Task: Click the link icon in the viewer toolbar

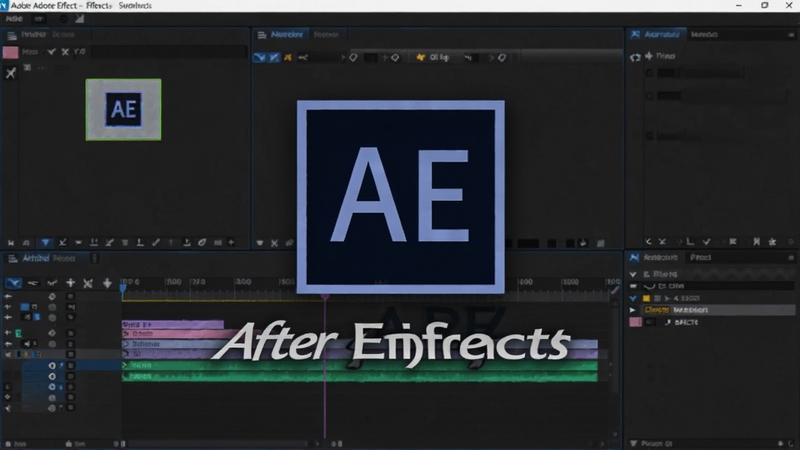Action: coord(303,58)
